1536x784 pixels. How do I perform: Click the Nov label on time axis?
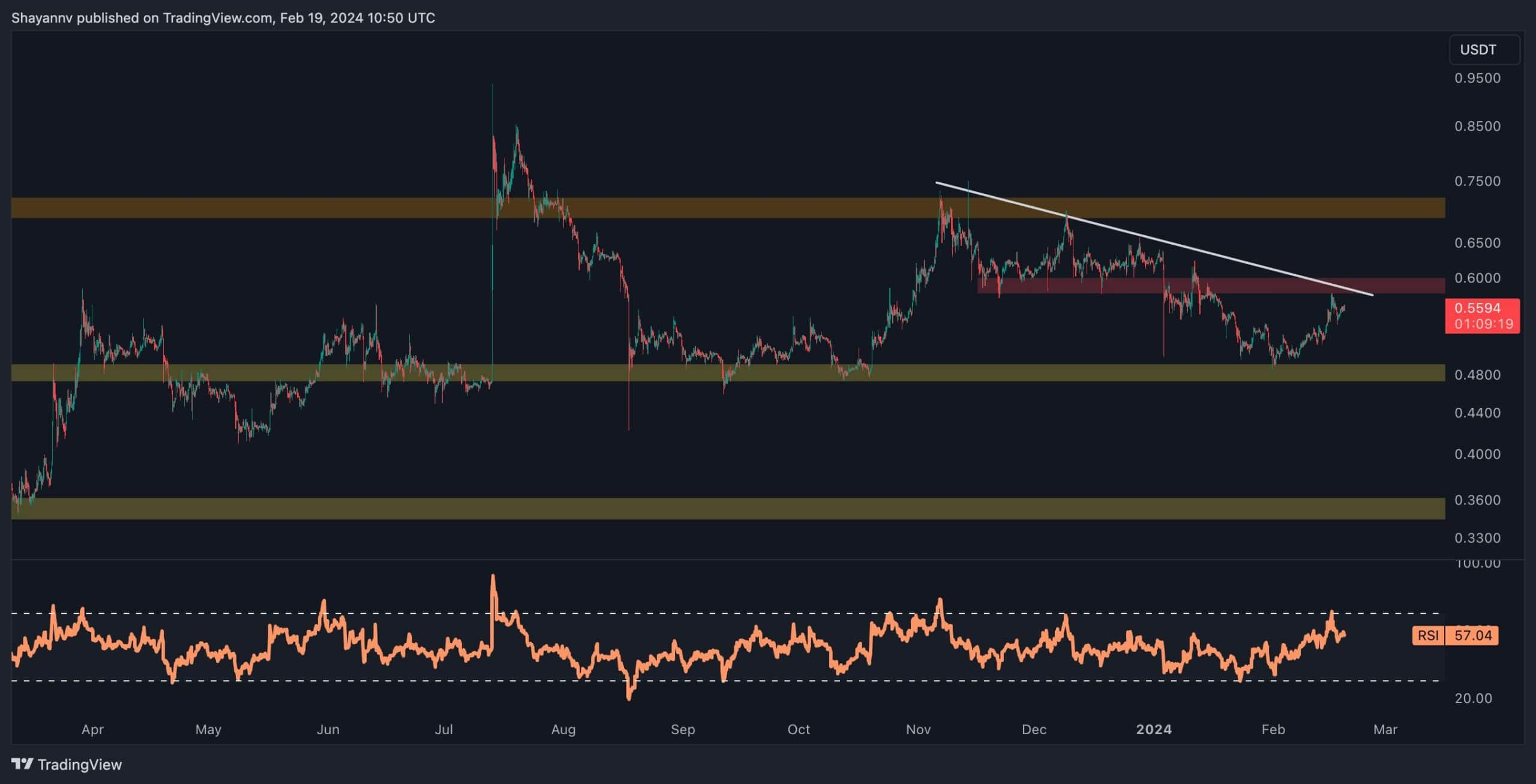tap(918, 729)
